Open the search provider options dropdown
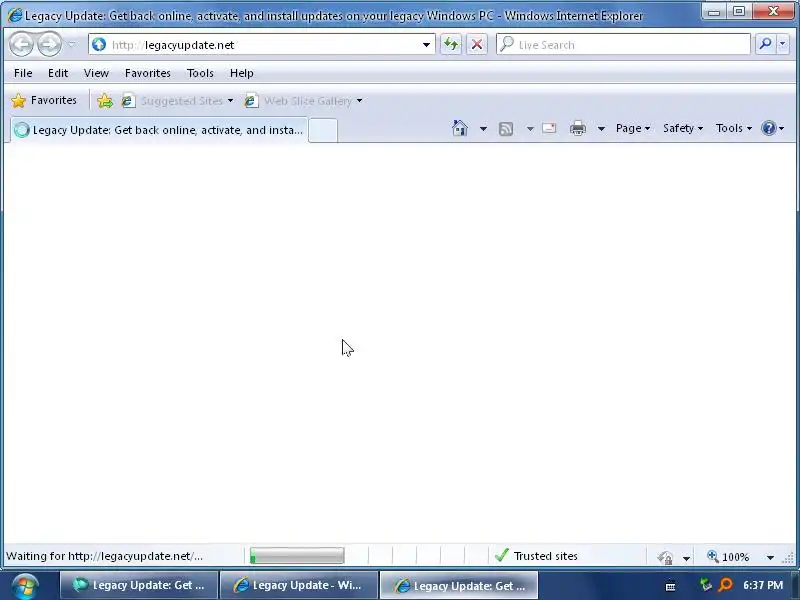Image resolution: width=800 pixels, height=600 pixels. (x=782, y=44)
